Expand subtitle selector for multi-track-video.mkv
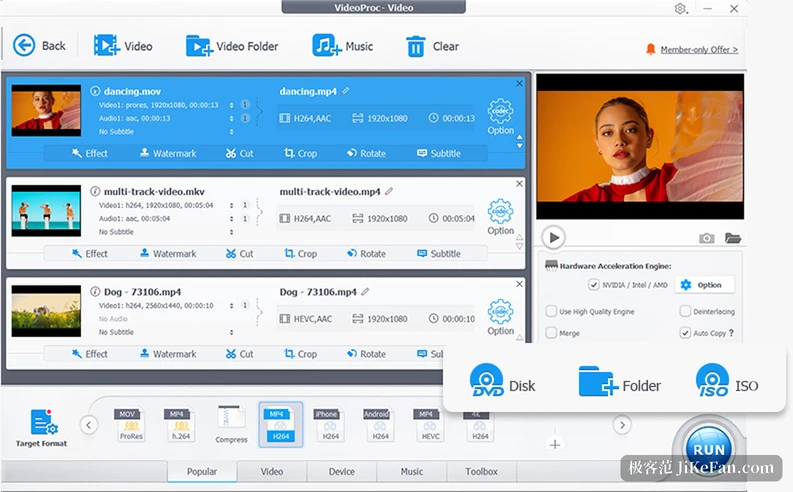The width and height of the screenshot is (793, 492). (x=232, y=232)
